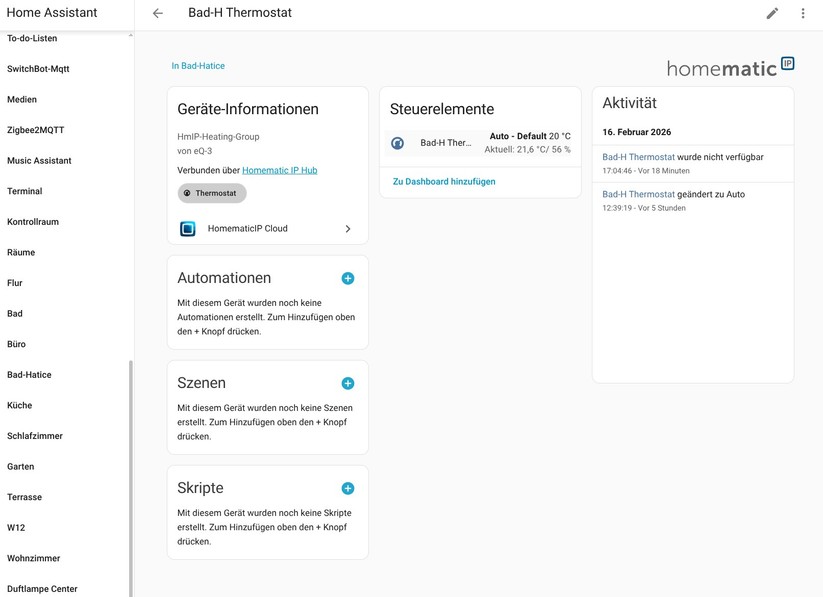Click the 12:39:19 - Vor 5 Stunden timestamp
The image size is (823, 597).
643,208
